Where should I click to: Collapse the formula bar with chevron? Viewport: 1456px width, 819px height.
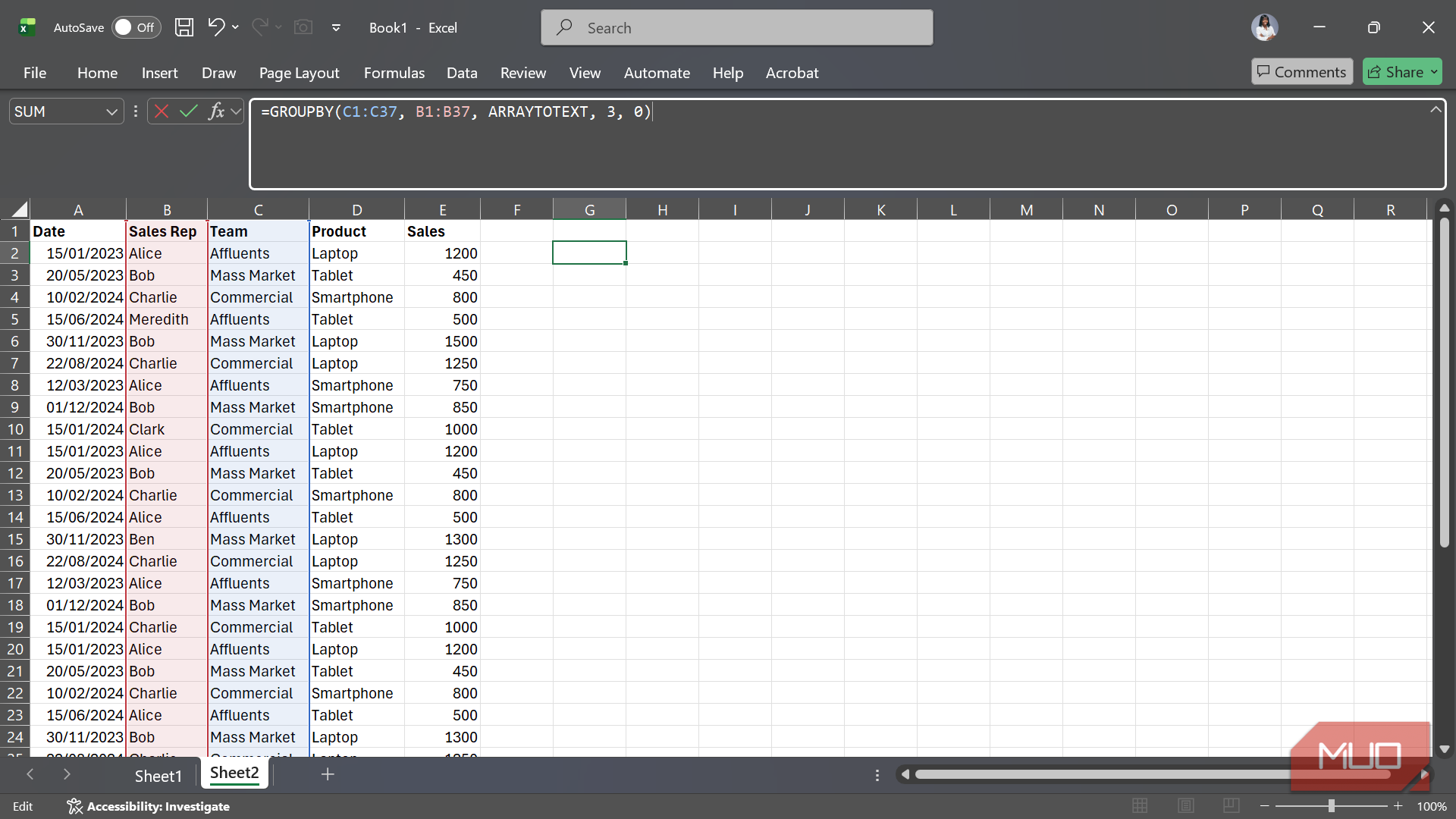(1436, 110)
